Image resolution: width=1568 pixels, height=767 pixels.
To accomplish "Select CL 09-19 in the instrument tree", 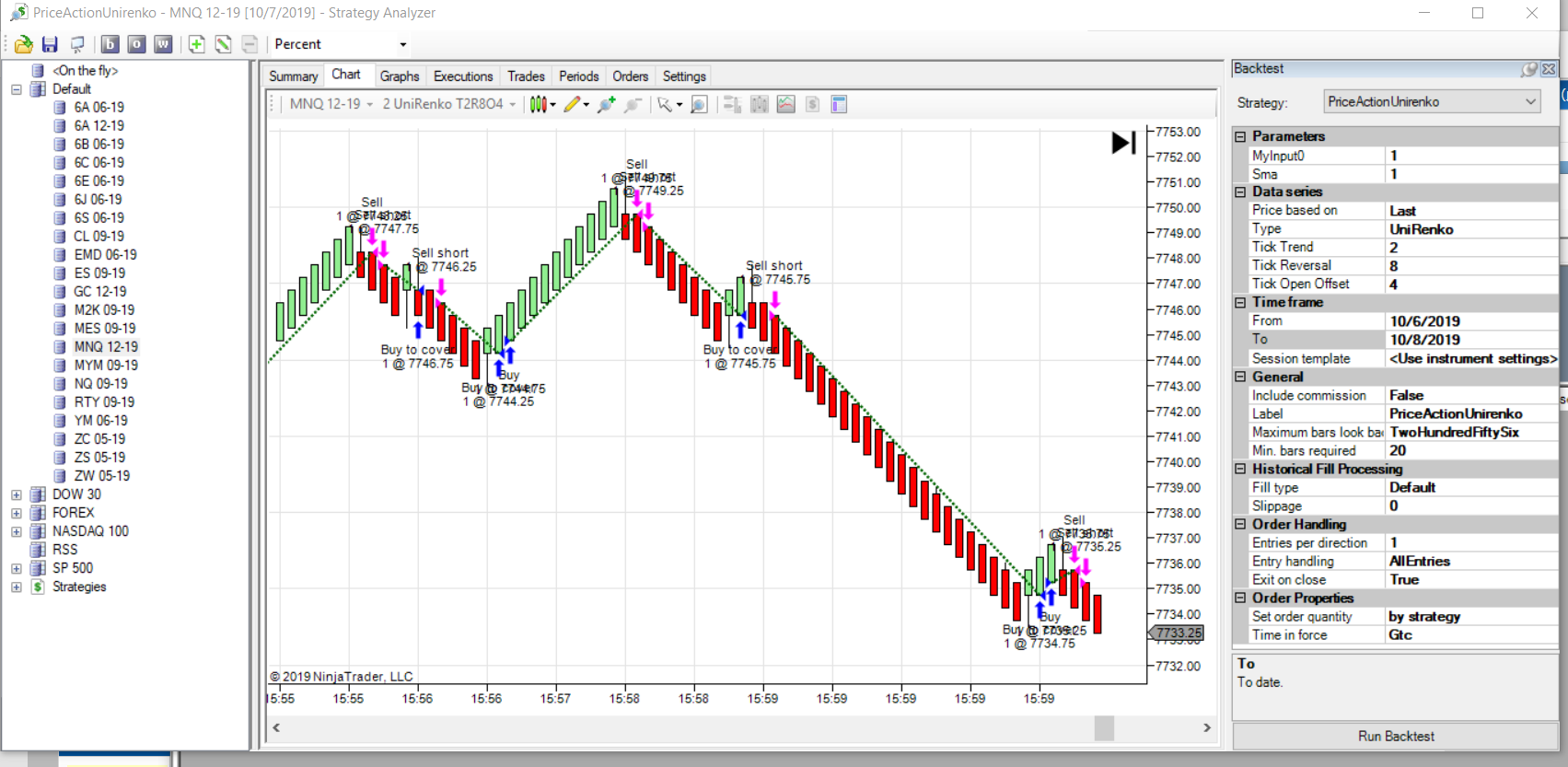I will pos(99,237).
